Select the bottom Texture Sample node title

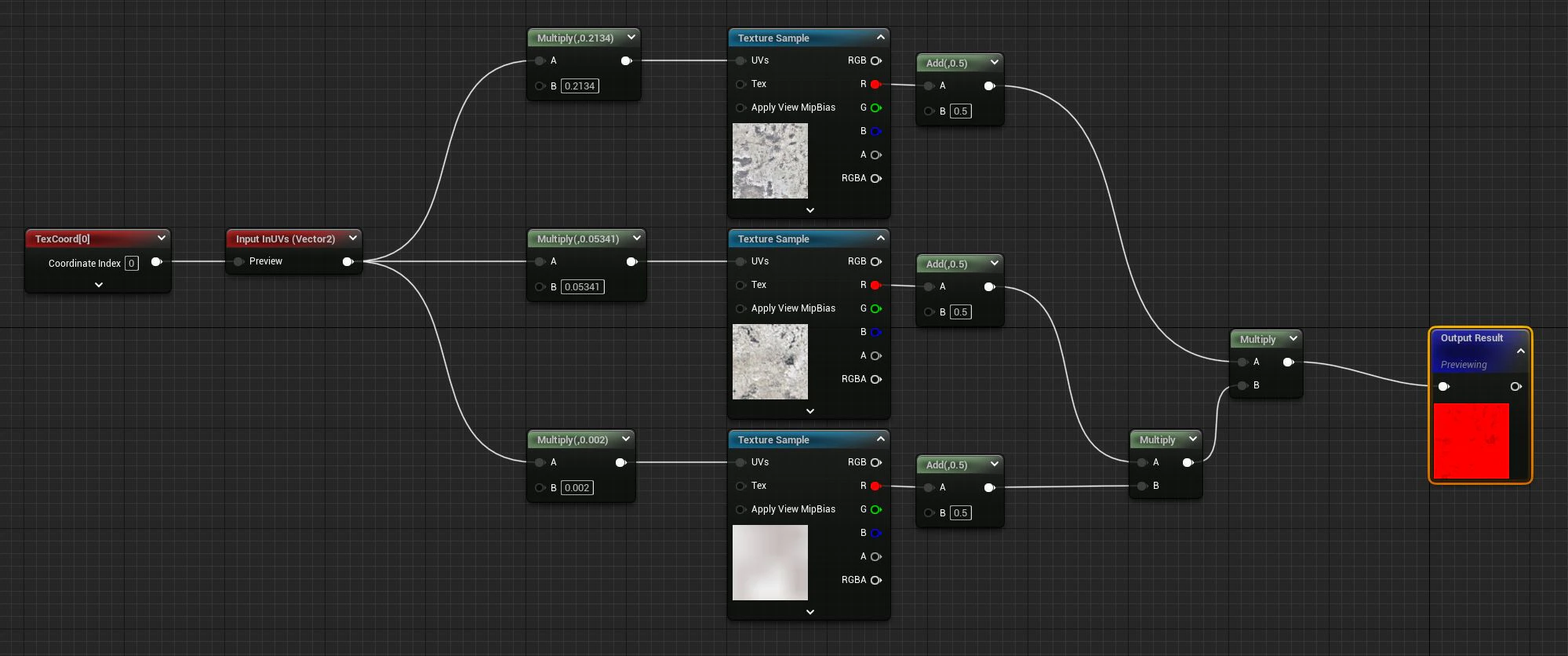(x=773, y=440)
